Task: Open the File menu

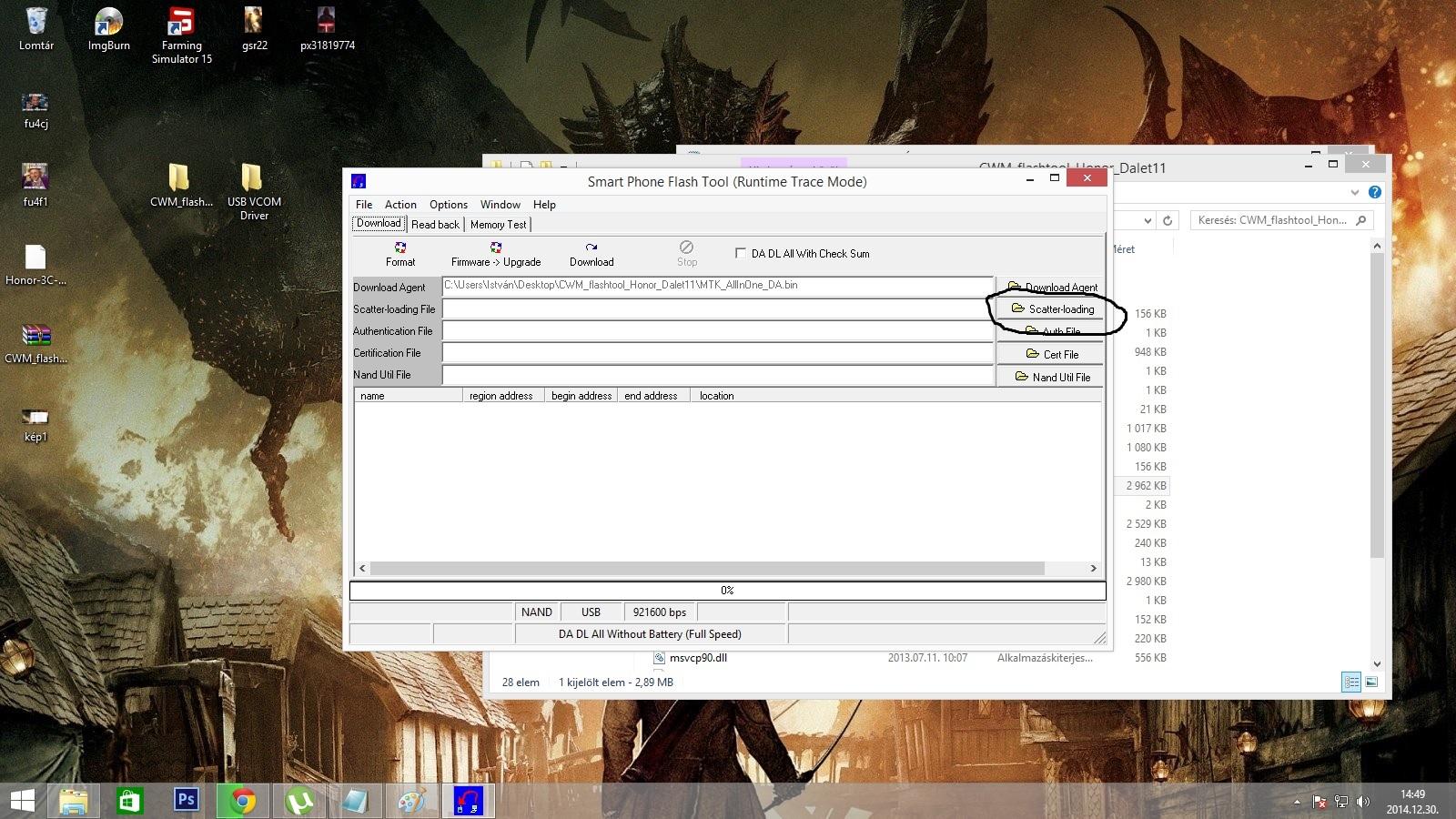Action: (364, 205)
